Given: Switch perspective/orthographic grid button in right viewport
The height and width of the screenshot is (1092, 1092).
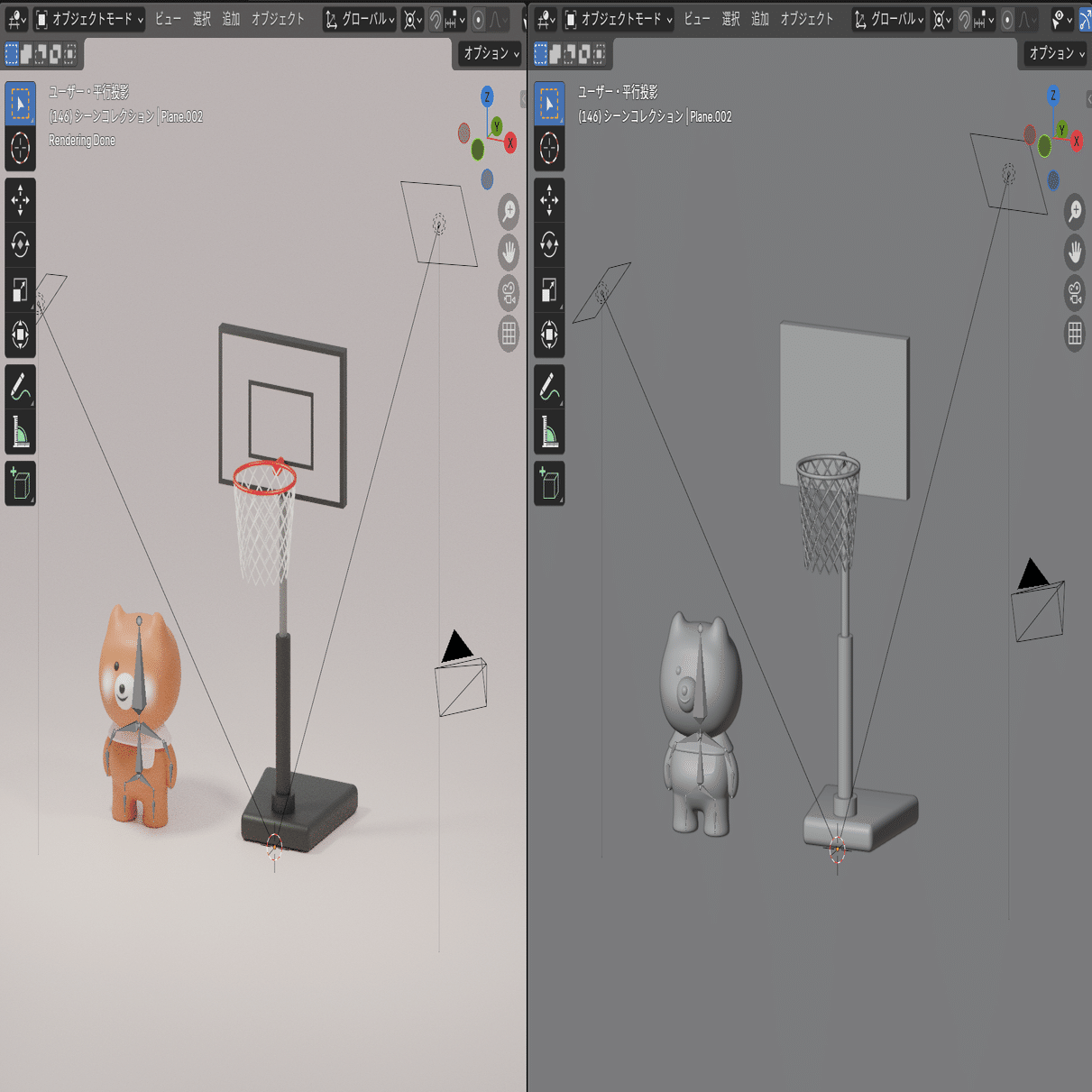Looking at the screenshot, I should (x=1075, y=335).
